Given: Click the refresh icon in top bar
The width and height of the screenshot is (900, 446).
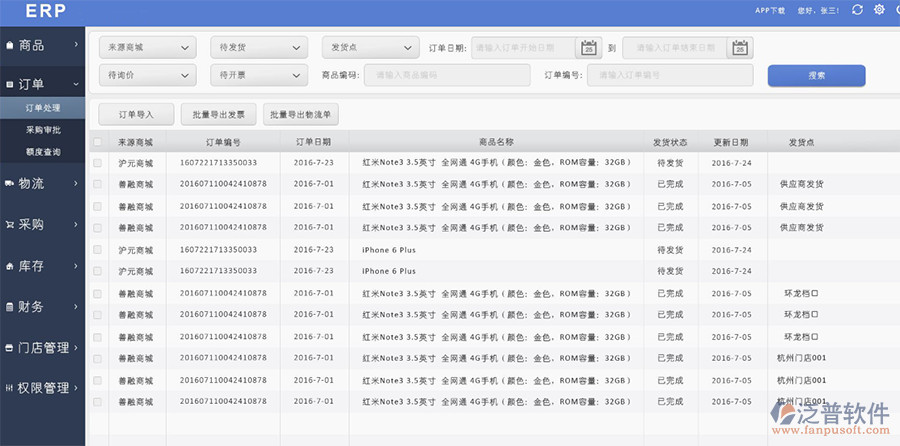Looking at the screenshot, I should 857,10.
